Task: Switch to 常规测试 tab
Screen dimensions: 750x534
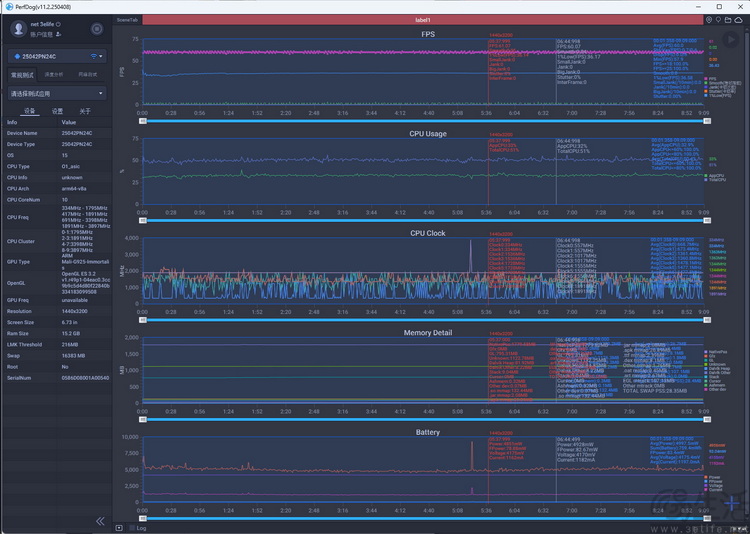Action: coord(22,75)
